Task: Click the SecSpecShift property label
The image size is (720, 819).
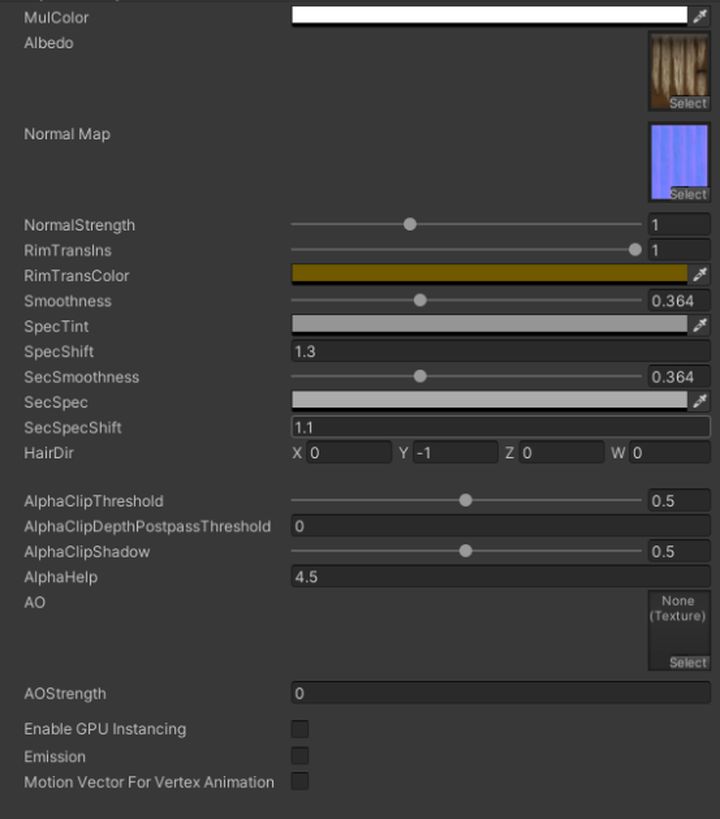Action: click(x=73, y=428)
